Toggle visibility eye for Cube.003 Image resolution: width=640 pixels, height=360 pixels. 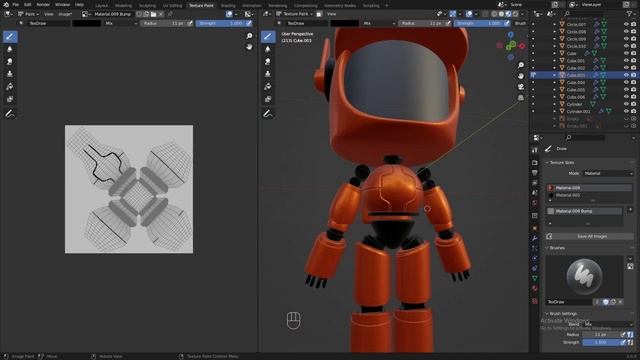pos(626,75)
